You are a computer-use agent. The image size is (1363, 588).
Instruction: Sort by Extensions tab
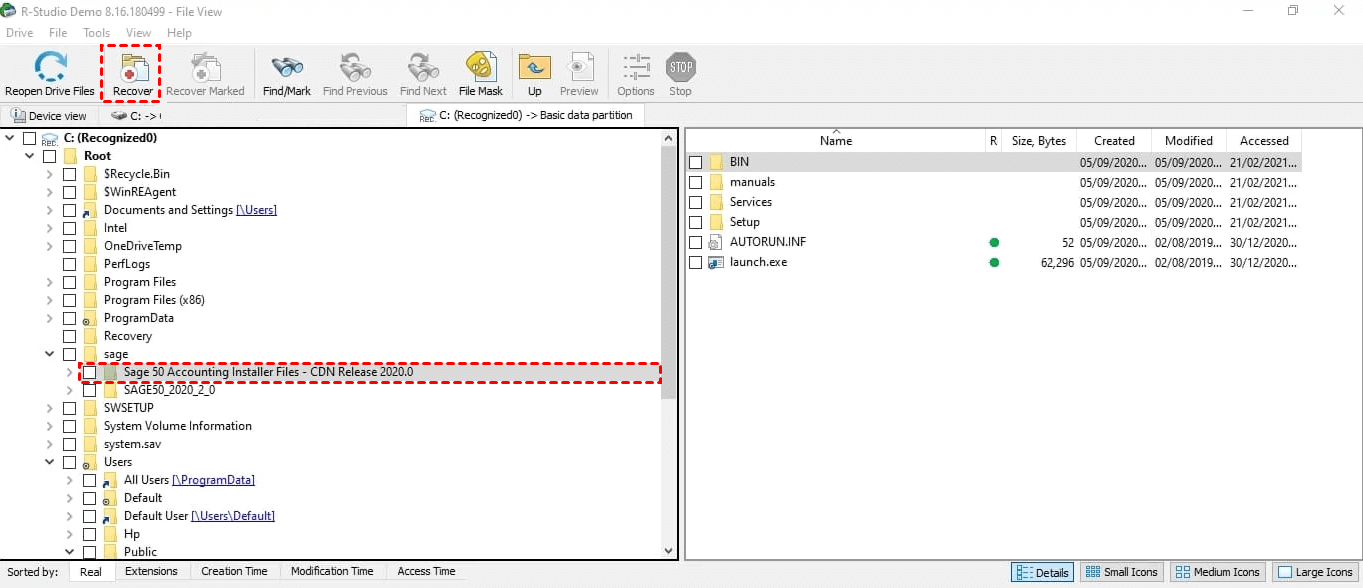coord(151,571)
